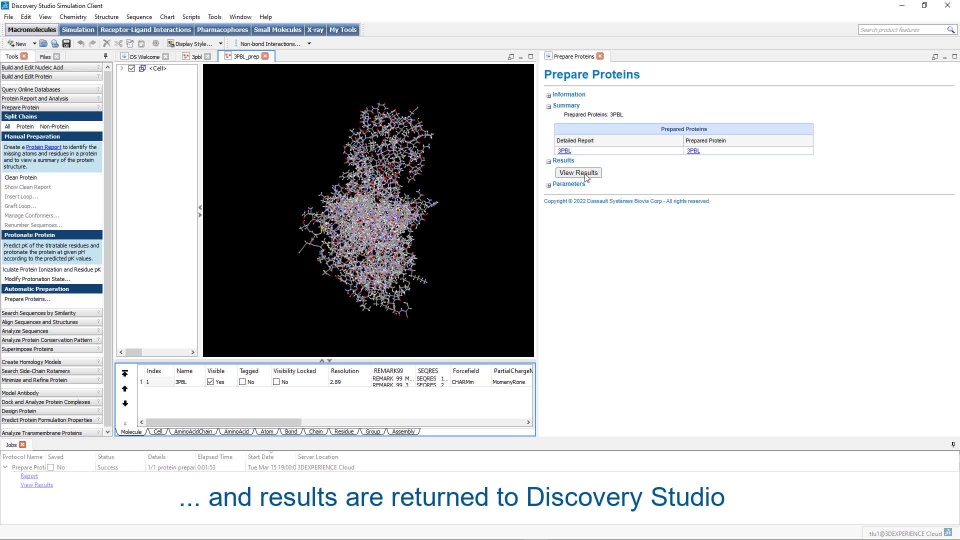Click Report link in Jobs panel
960x540 pixels.
pyautogui.click(x=29, y=476)
